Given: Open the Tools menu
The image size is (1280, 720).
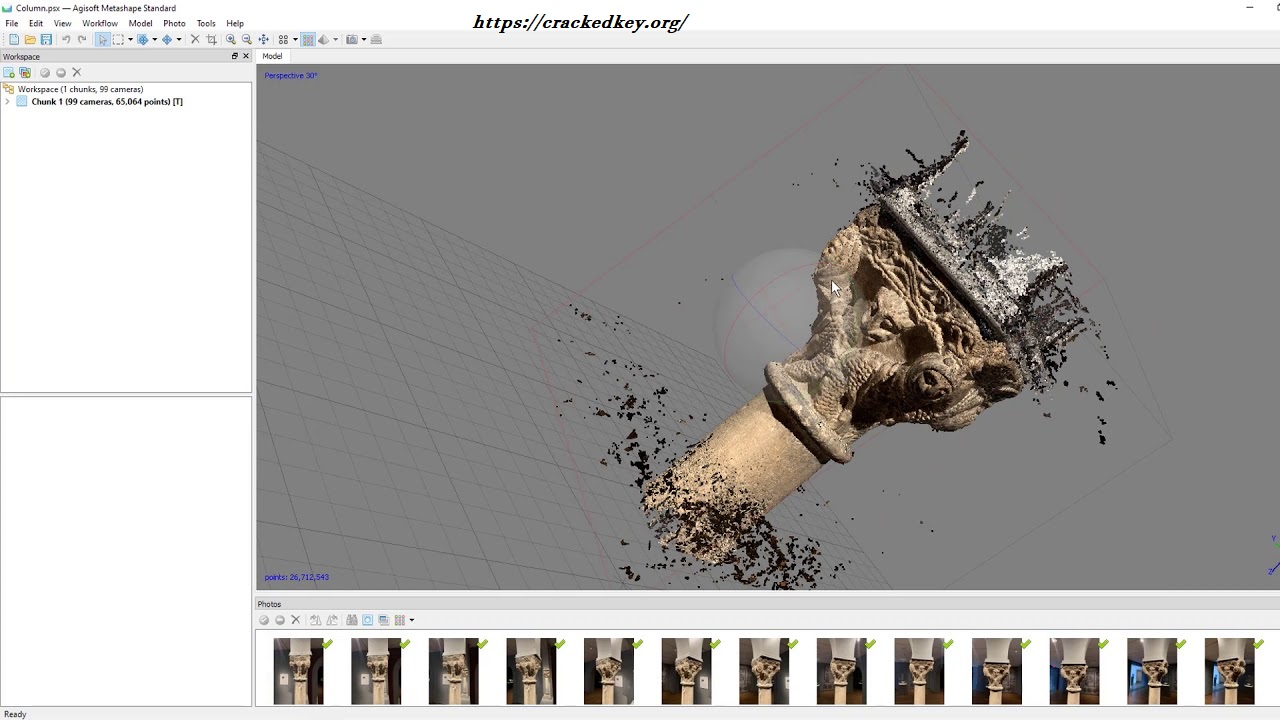Looking at the screenshot, I should point(206,23).
